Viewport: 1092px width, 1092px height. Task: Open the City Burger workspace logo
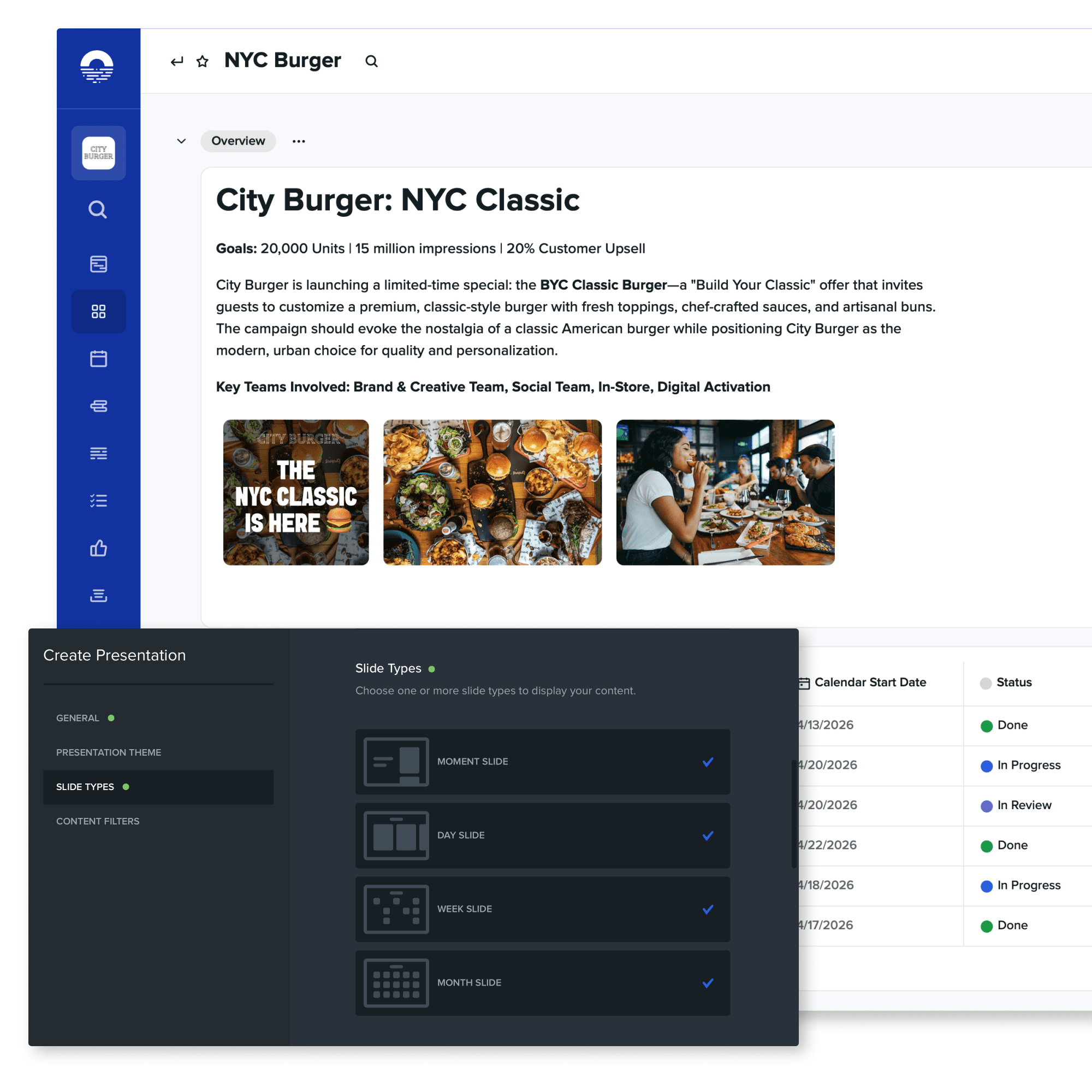98,153
